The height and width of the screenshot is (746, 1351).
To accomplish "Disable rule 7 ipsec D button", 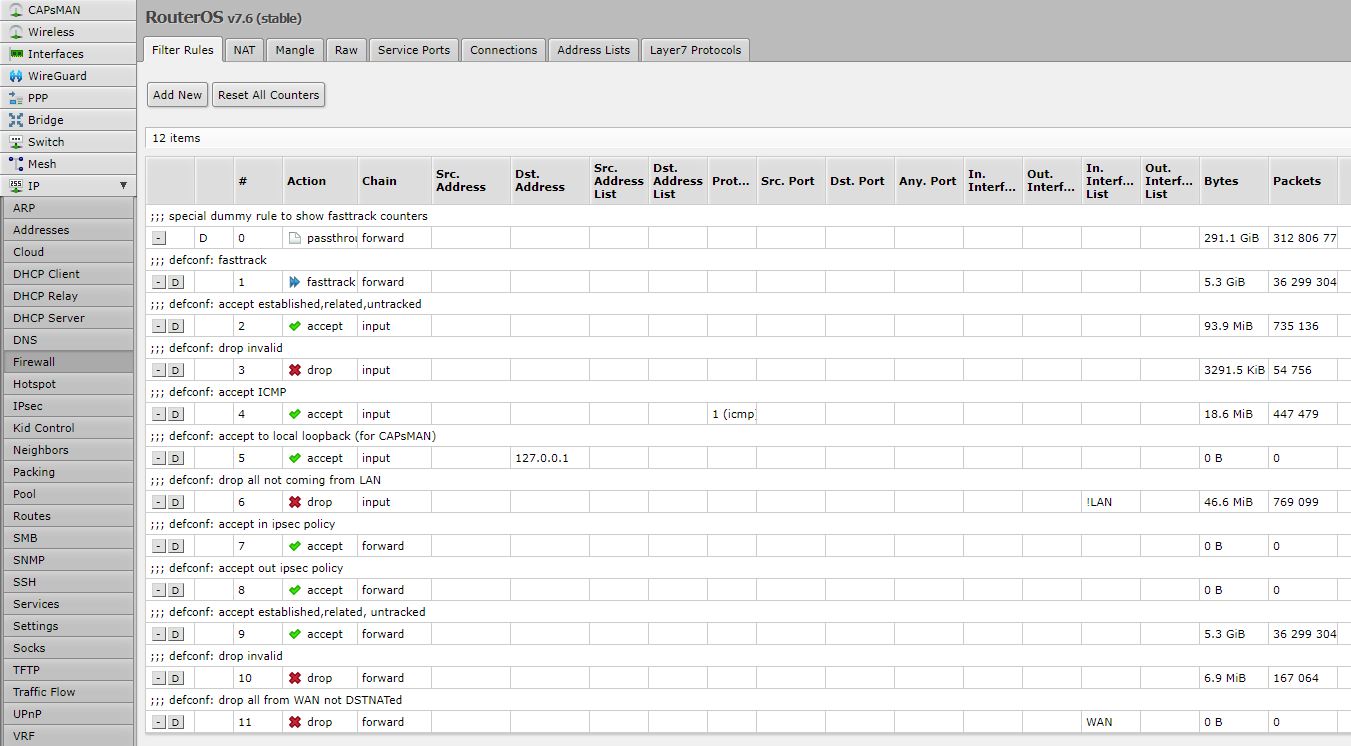I will pyautogui.click(x=175, y=546).
